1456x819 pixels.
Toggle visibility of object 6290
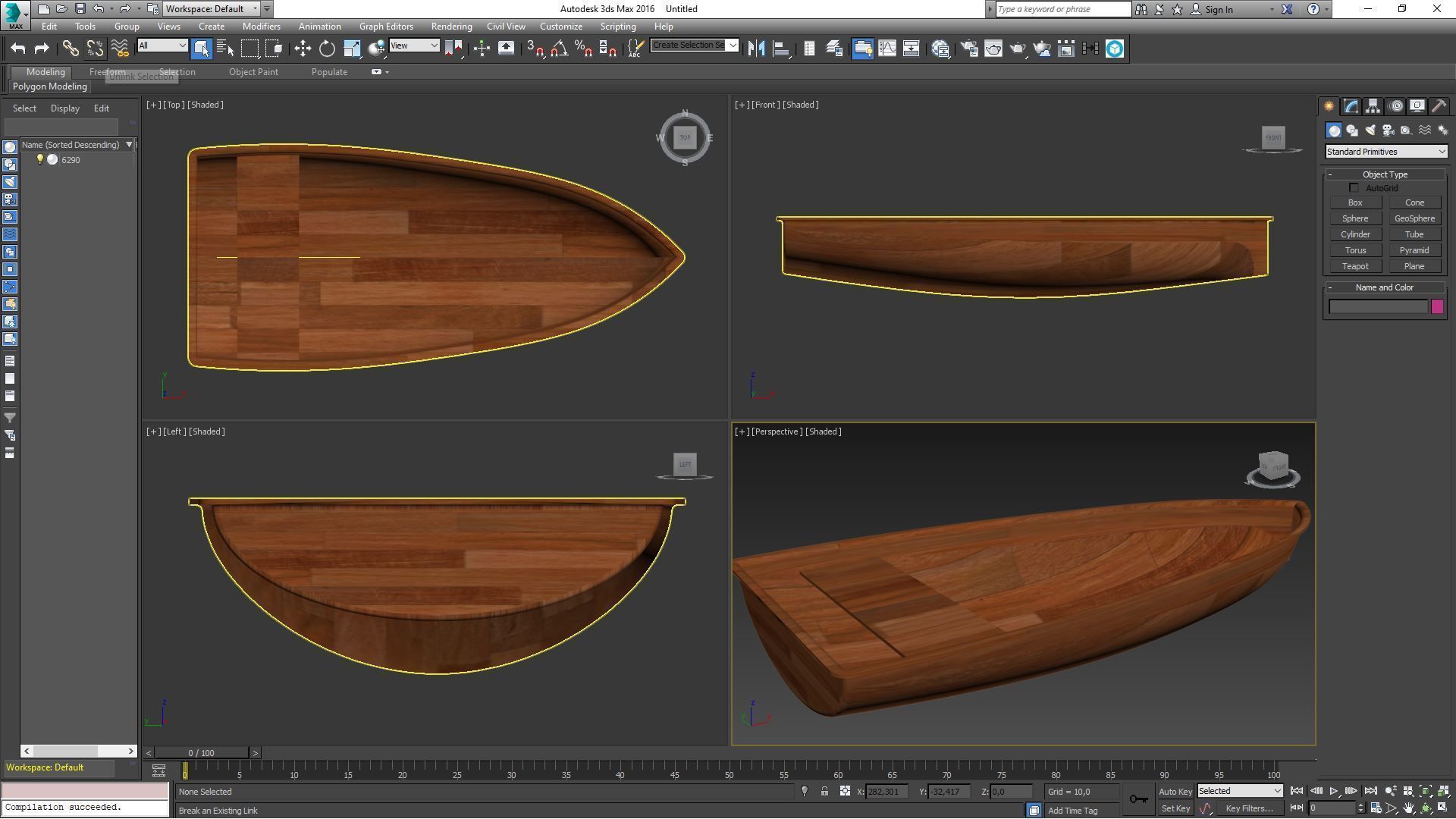[40, 160]
